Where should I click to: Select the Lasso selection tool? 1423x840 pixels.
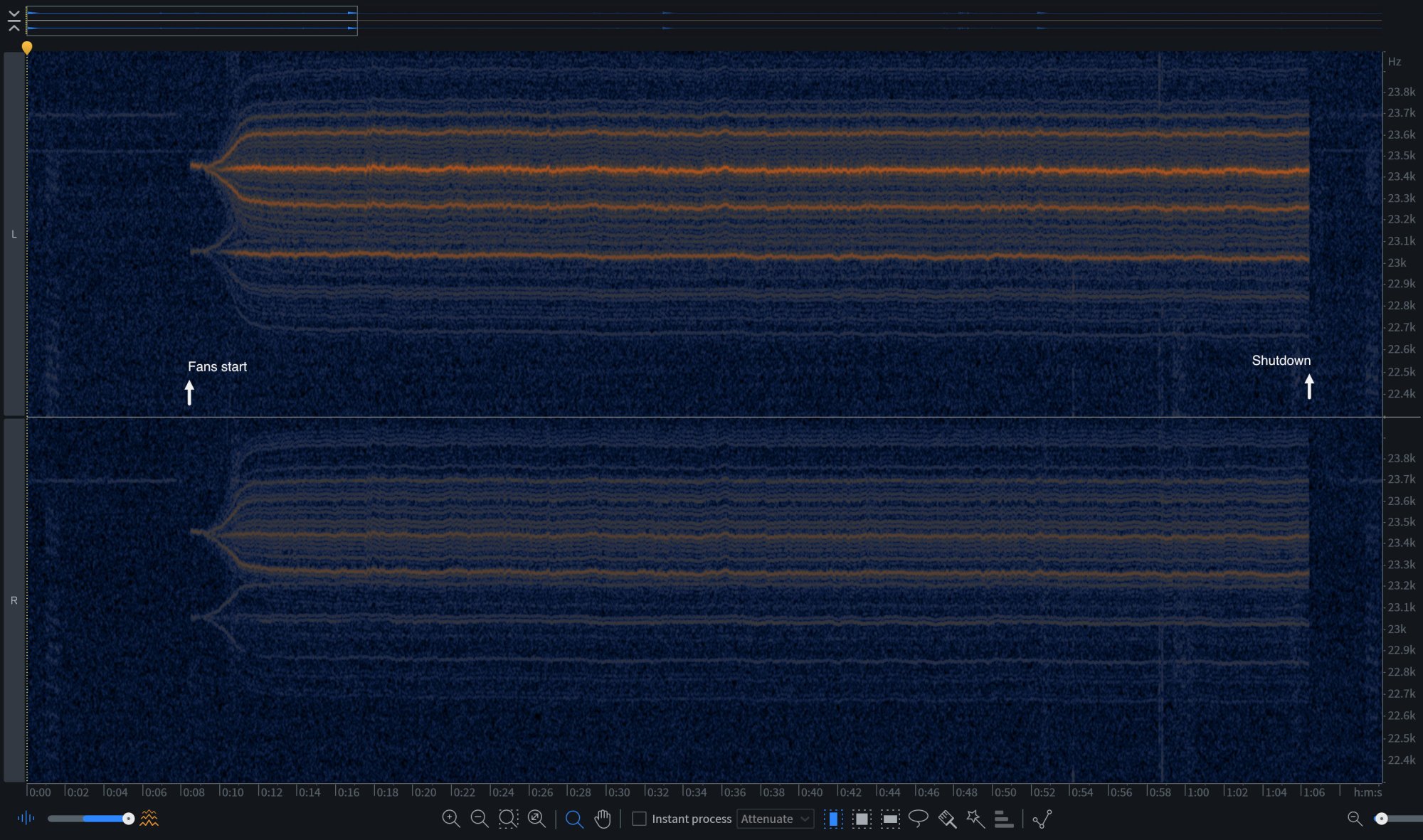tap(919, 819)
